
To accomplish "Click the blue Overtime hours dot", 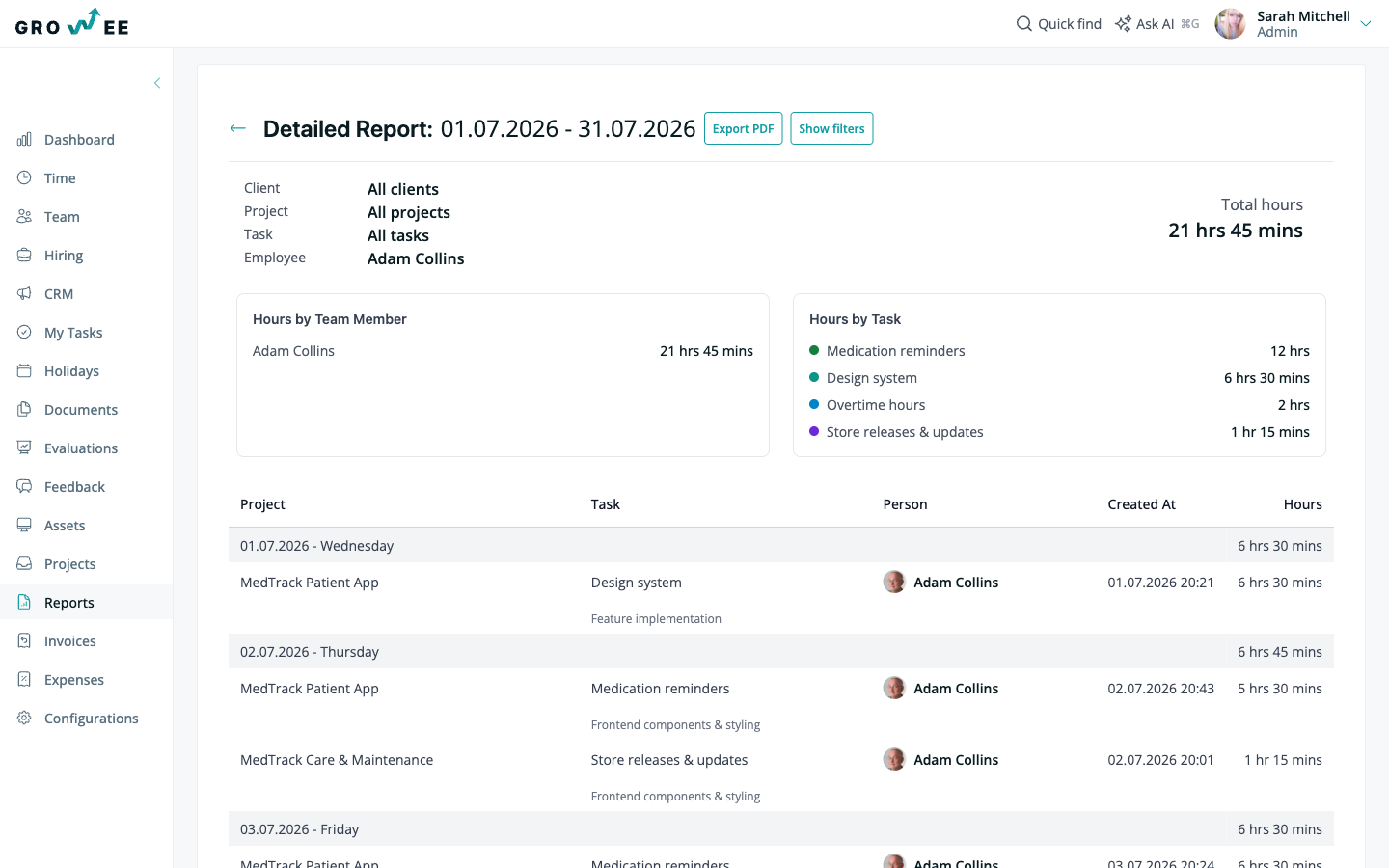I will (814, 405).
